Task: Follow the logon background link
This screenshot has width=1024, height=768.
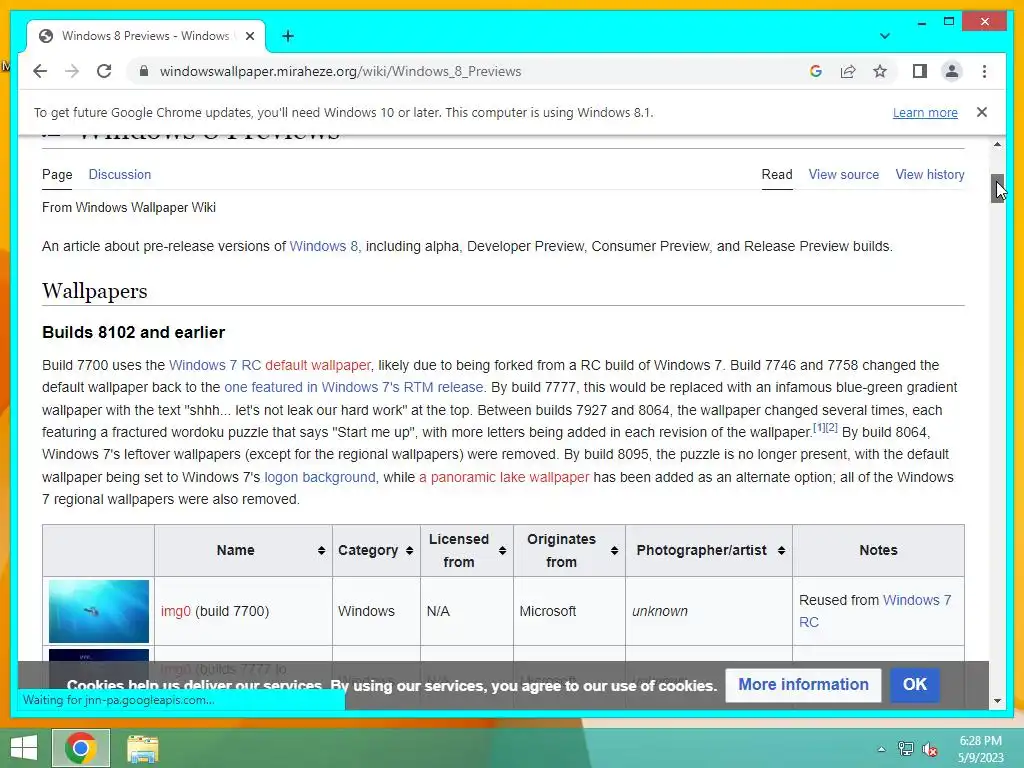Action: pos(319,477)
